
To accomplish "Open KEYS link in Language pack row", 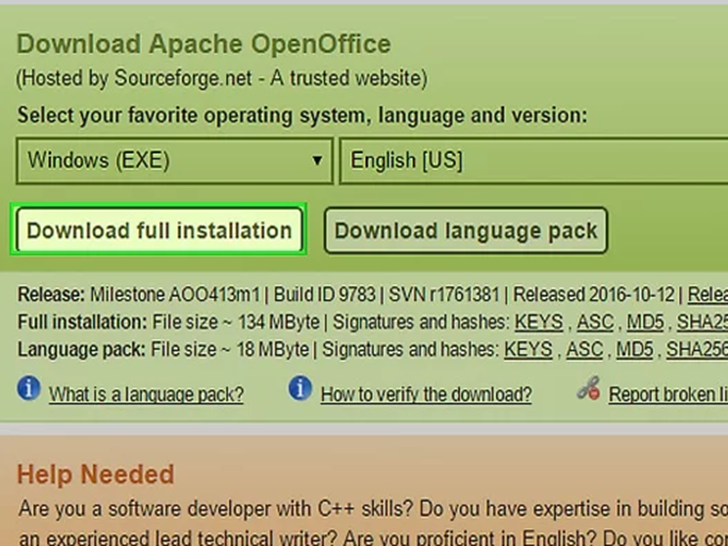I will [529, 349].
